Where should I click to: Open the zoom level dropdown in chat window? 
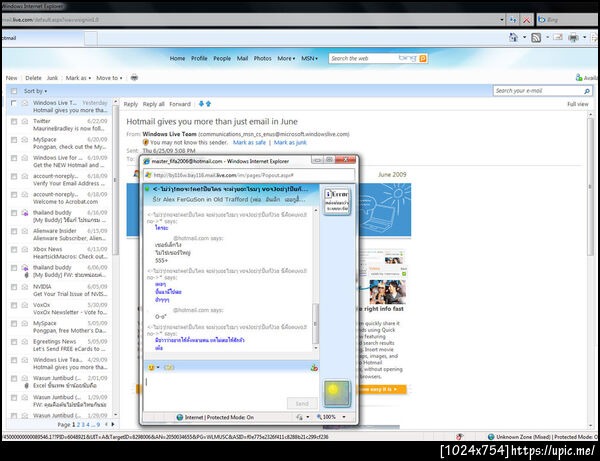(344, 417)
